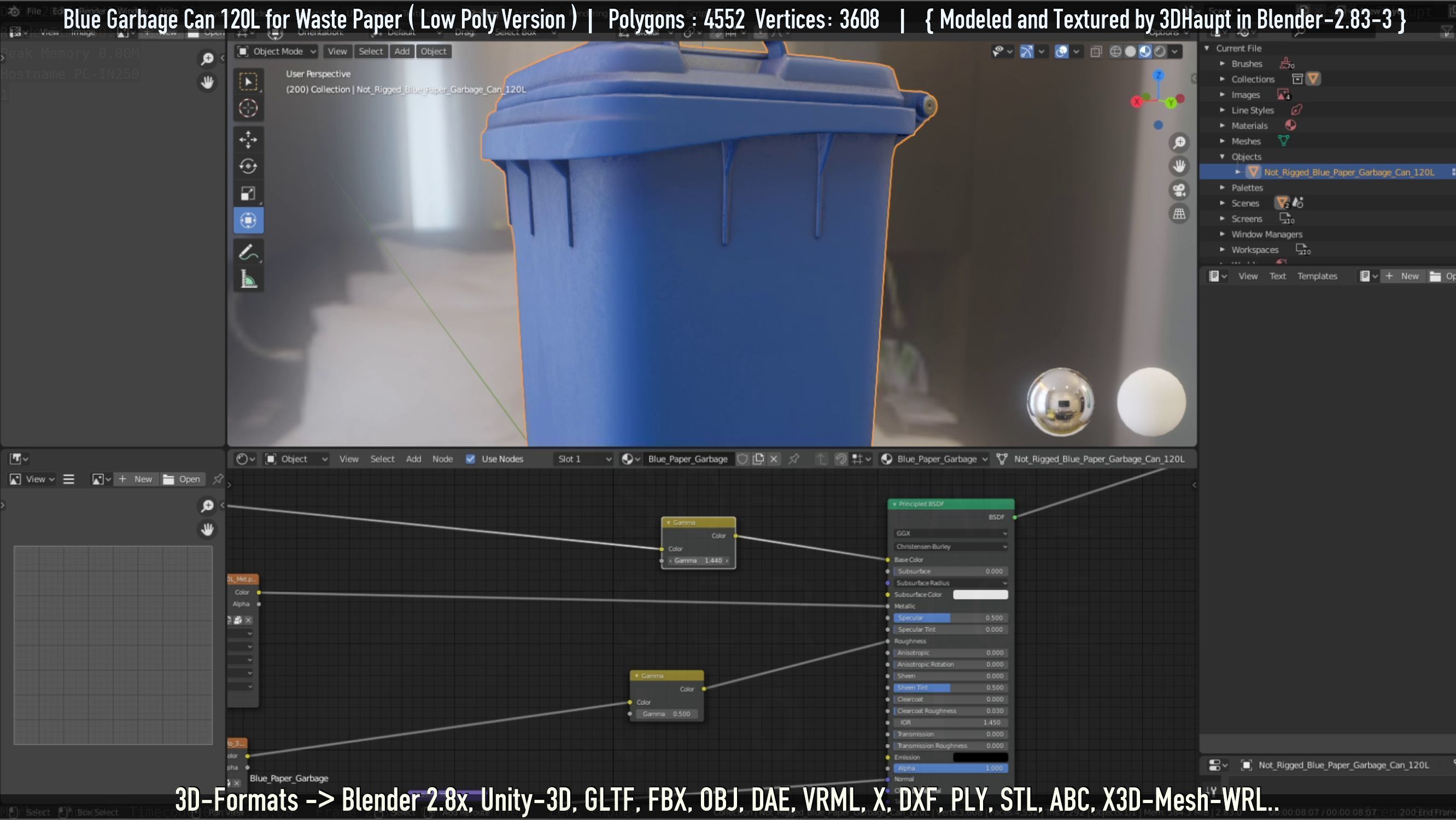Switch perspective/orthographic grid icon
The width and height of the screenshot is (1456, 820).
(1179, 214)
